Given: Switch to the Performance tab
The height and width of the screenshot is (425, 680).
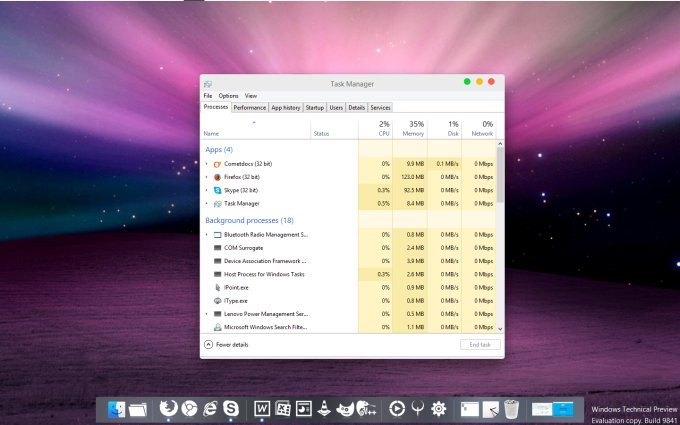Looking at the screenshot, I should [x=250, y=107].
